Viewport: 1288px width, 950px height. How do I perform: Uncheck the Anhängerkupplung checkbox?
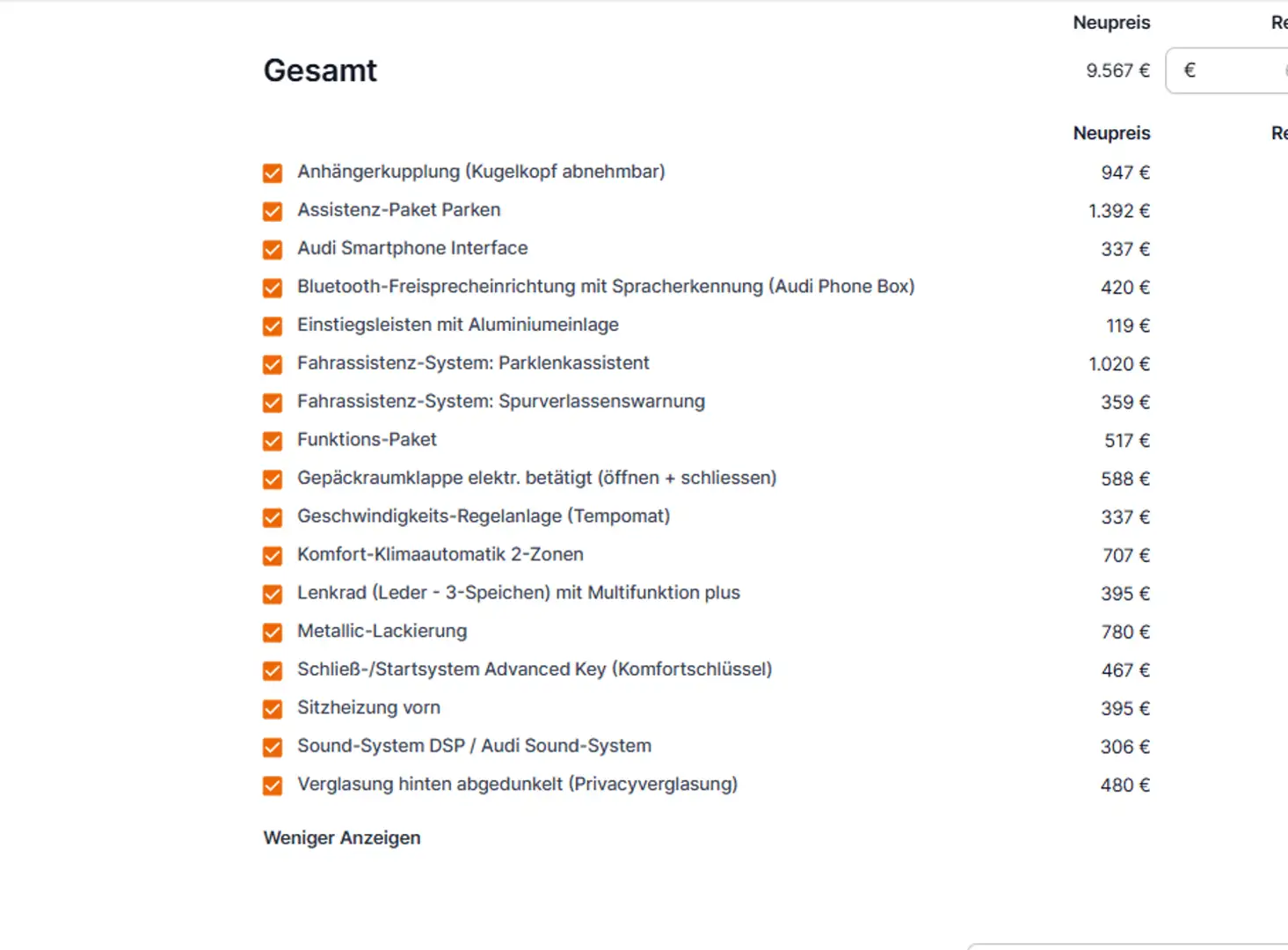[273, 173]
